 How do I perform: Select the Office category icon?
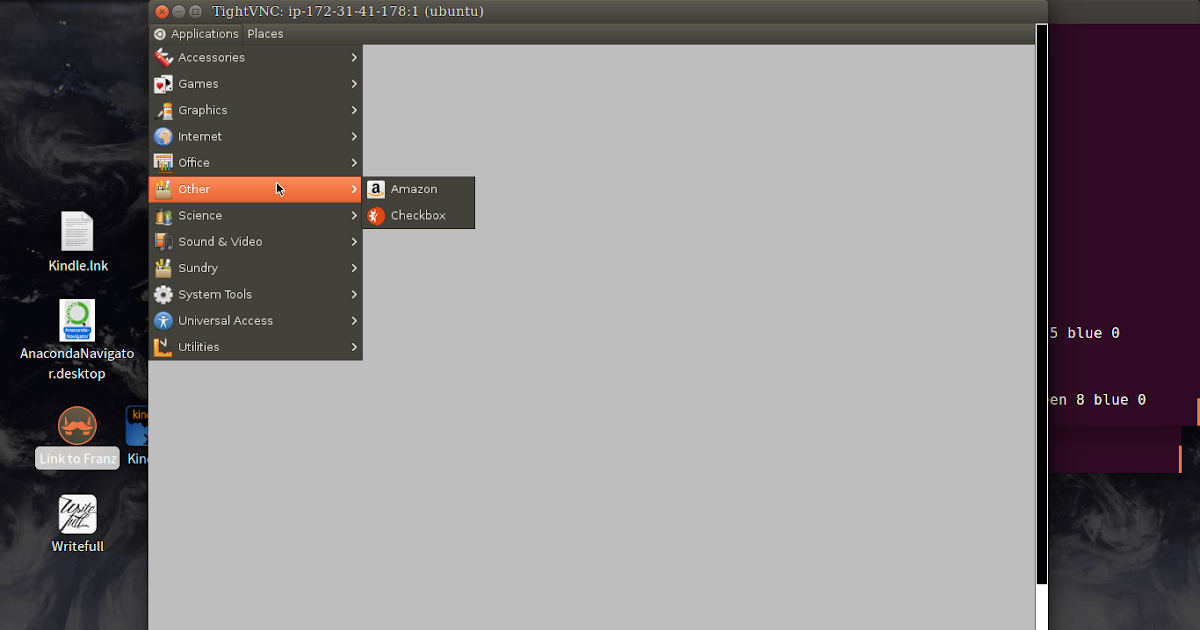[x=163, y=162]
